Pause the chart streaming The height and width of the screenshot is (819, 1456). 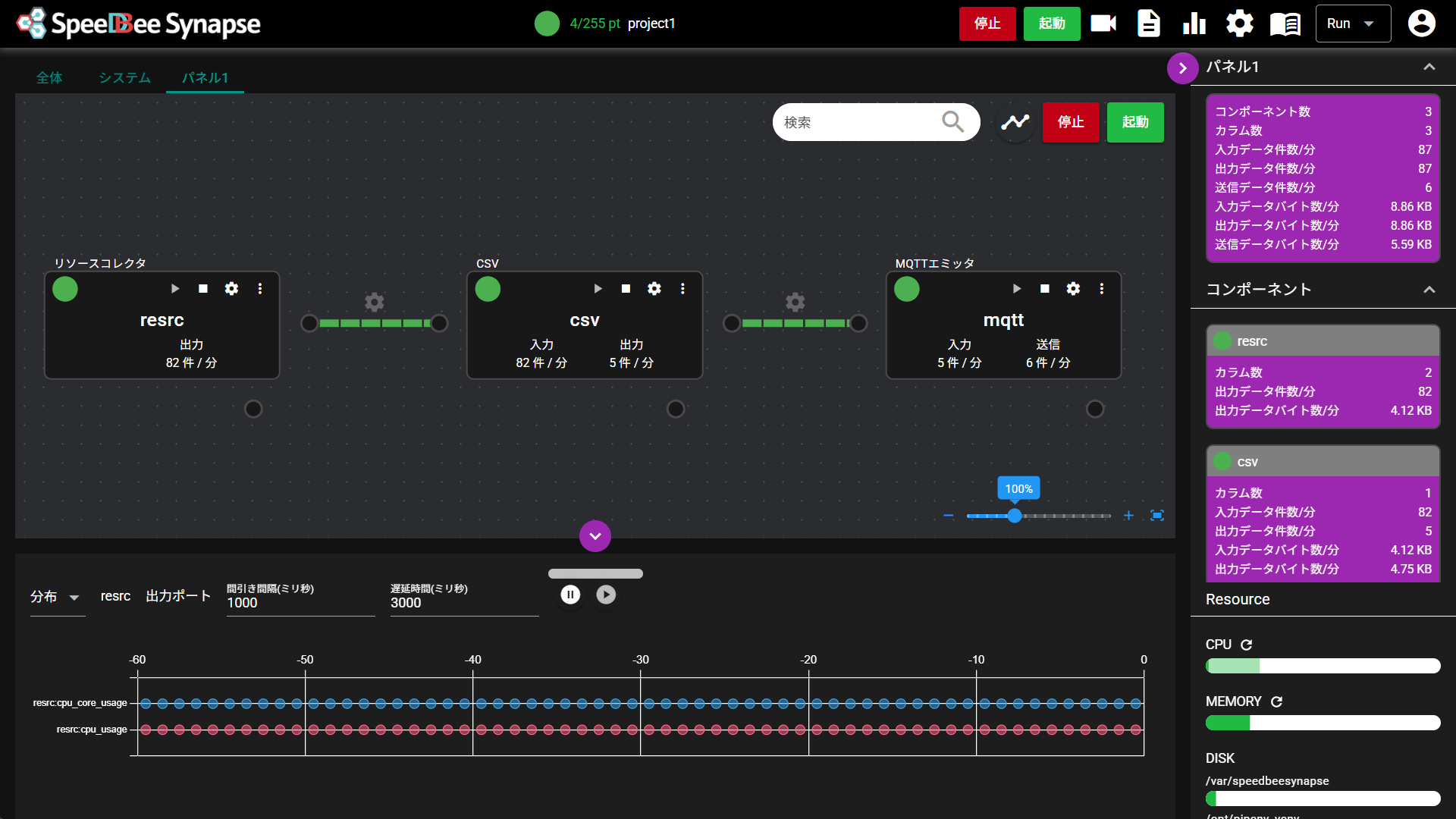(570, 595)
